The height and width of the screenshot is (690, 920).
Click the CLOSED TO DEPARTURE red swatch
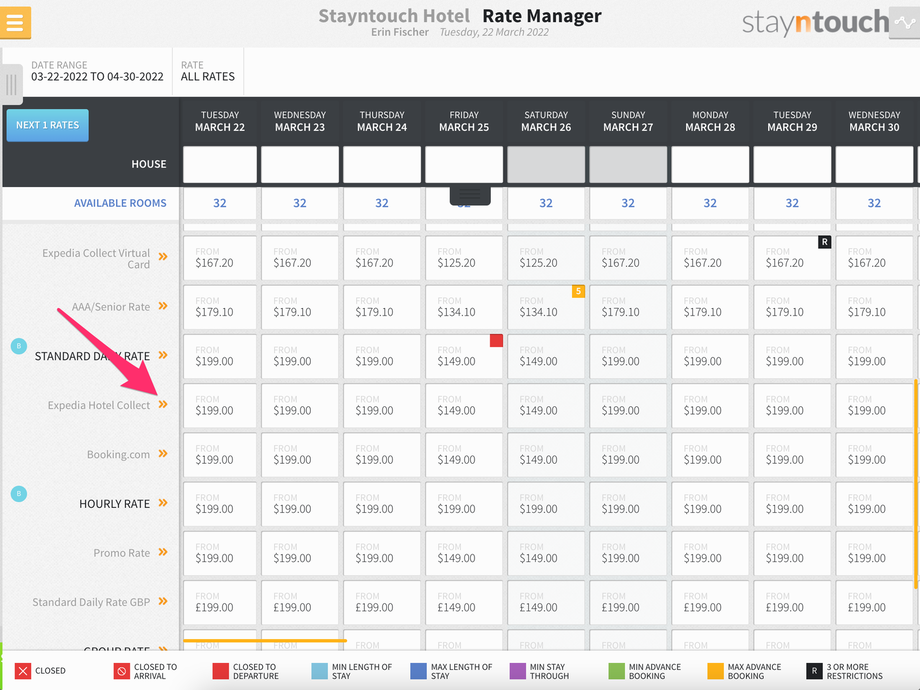coord(221,671)
